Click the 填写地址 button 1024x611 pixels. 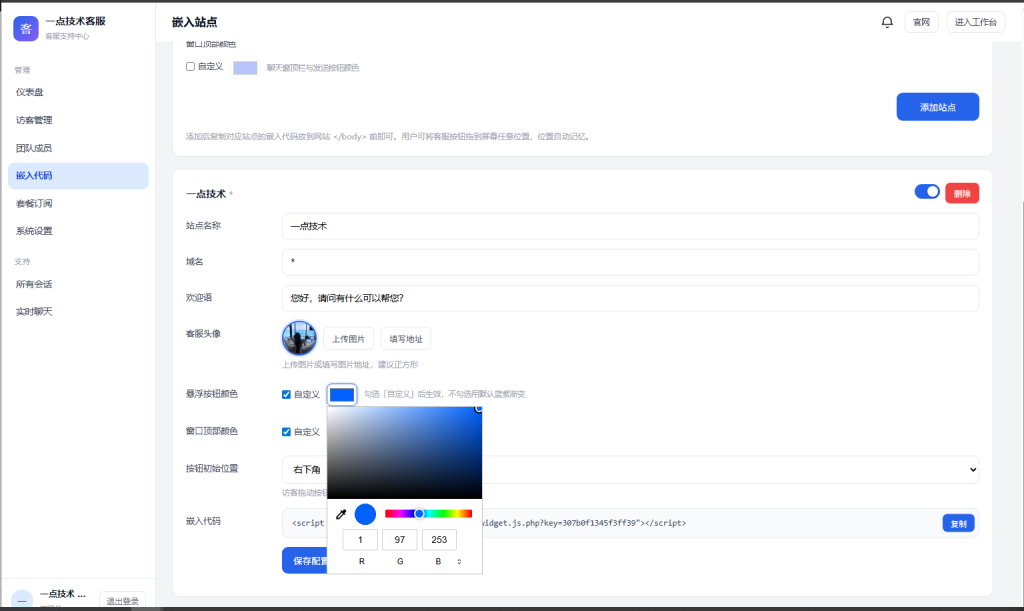pyautogui.click(x=406, y=339)
